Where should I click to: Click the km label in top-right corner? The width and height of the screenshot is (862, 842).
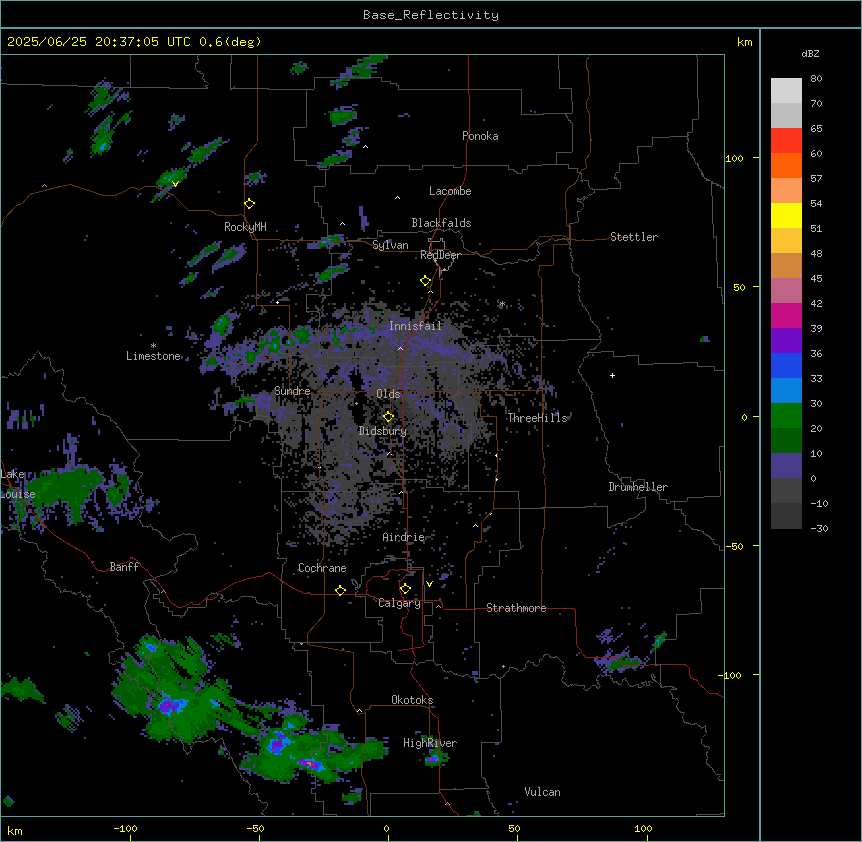pyautogui.click(x=745, y=42)
